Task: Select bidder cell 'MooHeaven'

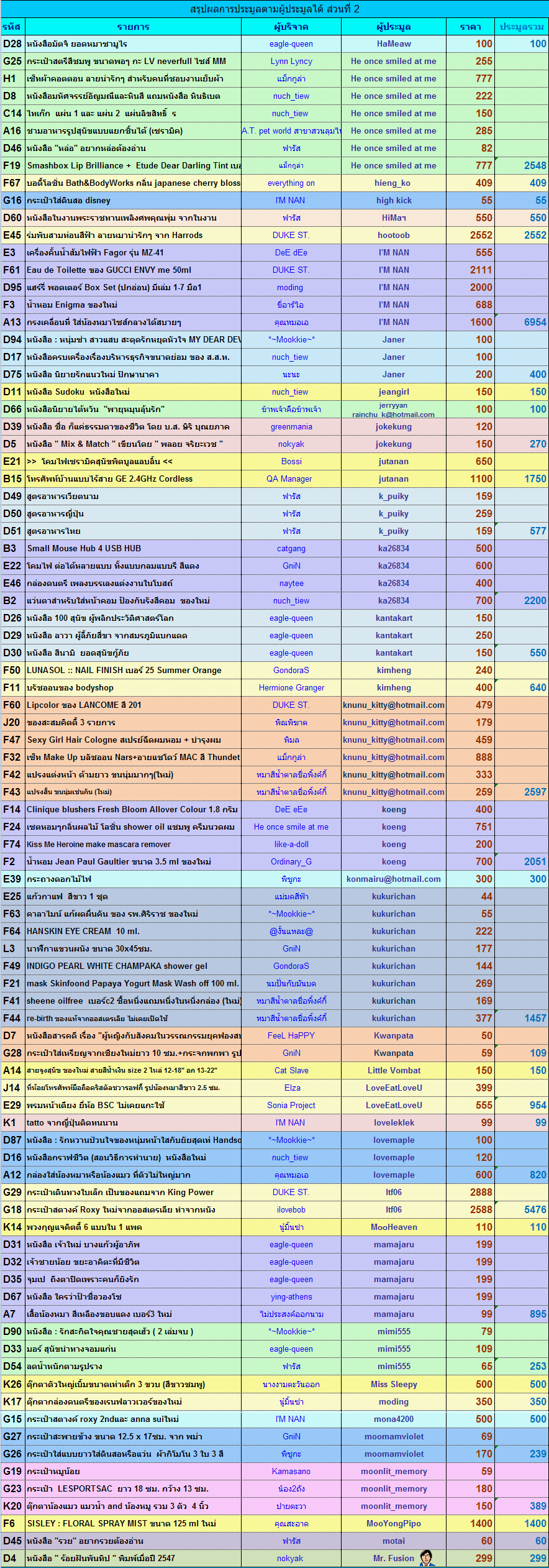Action: 394,1227
